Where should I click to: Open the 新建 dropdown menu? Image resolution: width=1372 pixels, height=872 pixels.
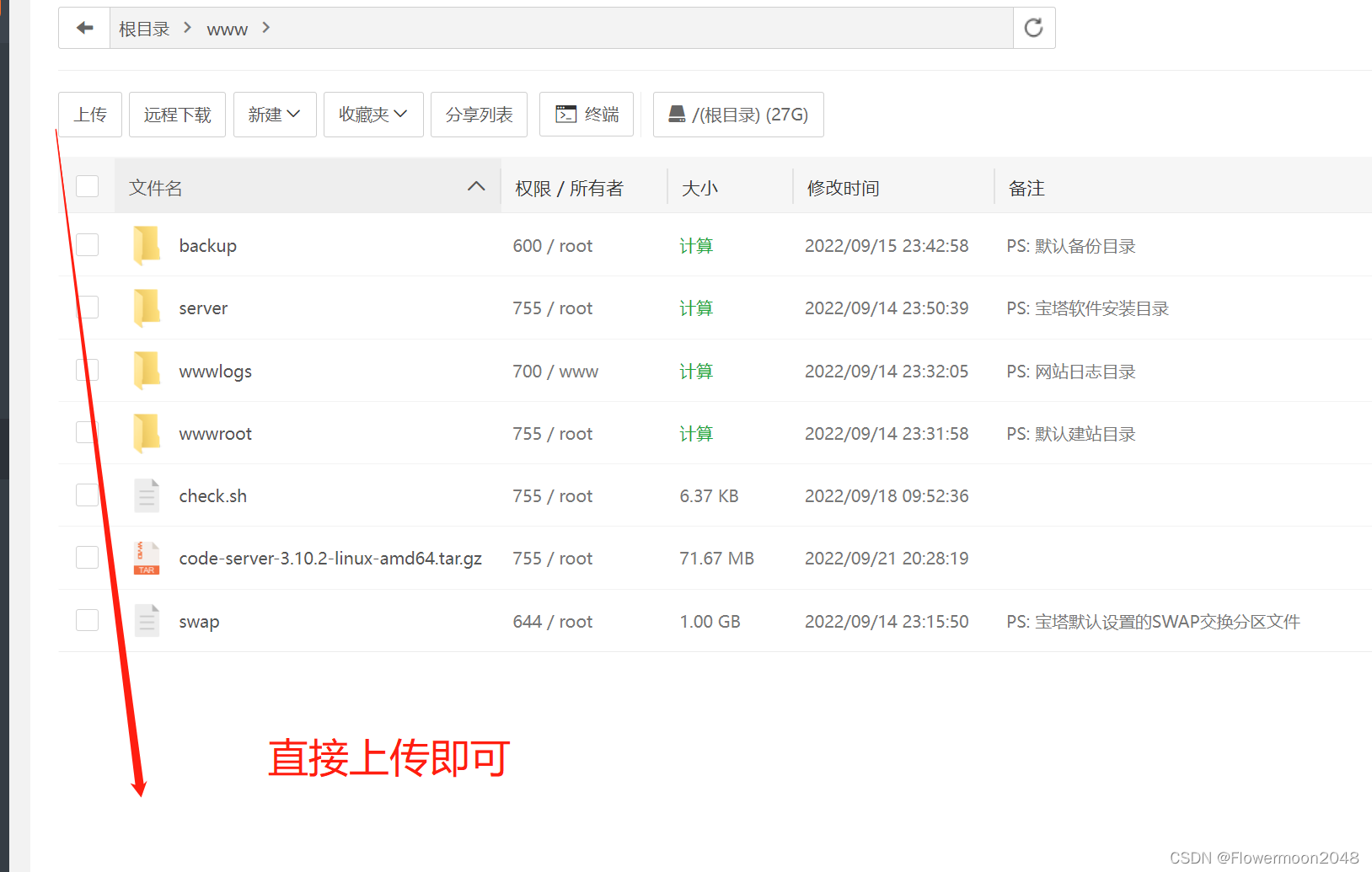coord(275,114)
